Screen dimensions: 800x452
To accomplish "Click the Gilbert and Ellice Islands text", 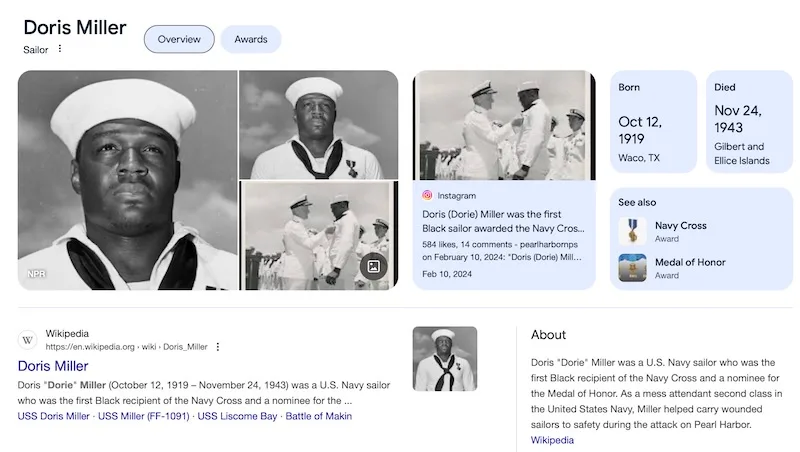I will click(742, 154).
